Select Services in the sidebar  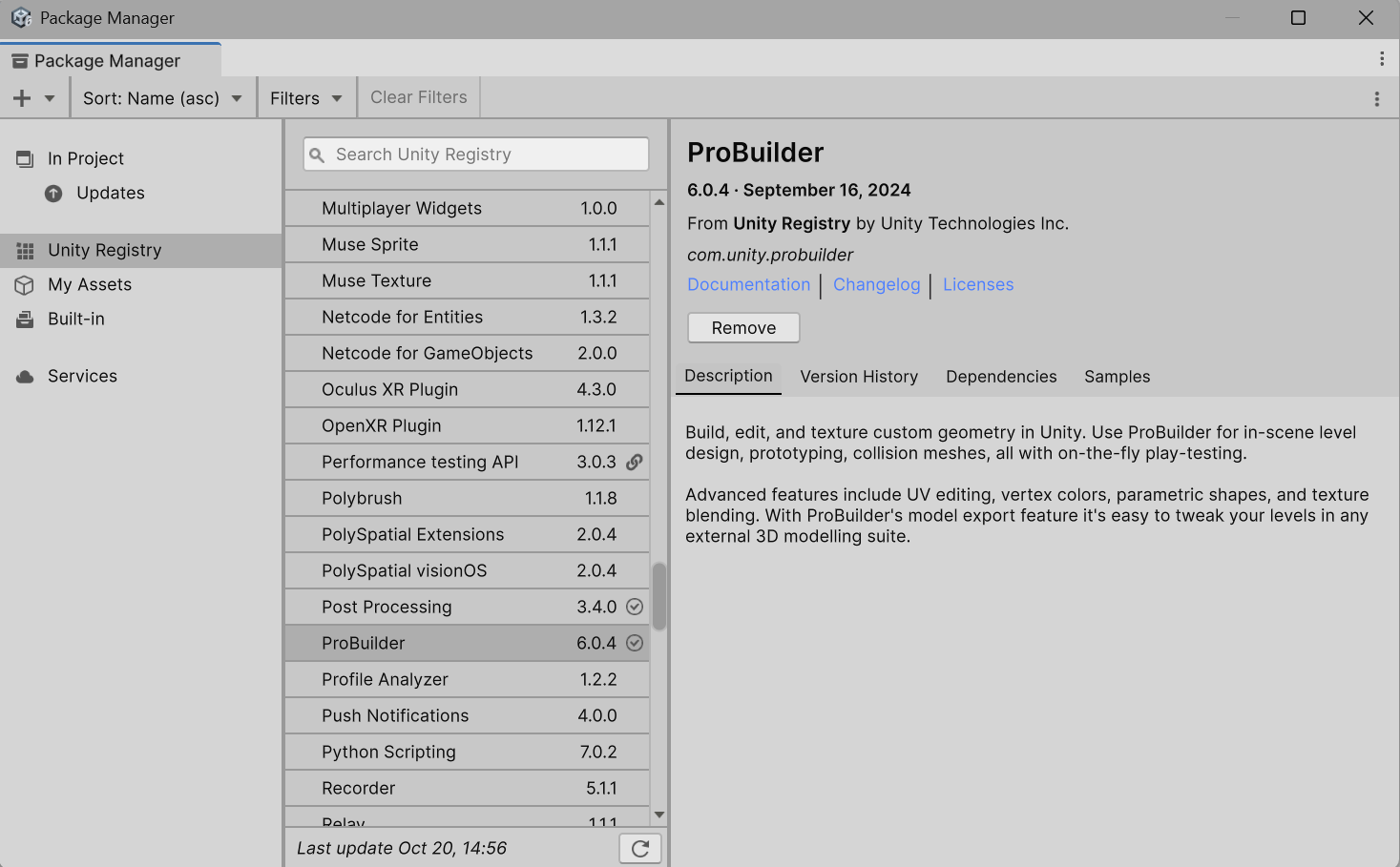tap(141, 376)
